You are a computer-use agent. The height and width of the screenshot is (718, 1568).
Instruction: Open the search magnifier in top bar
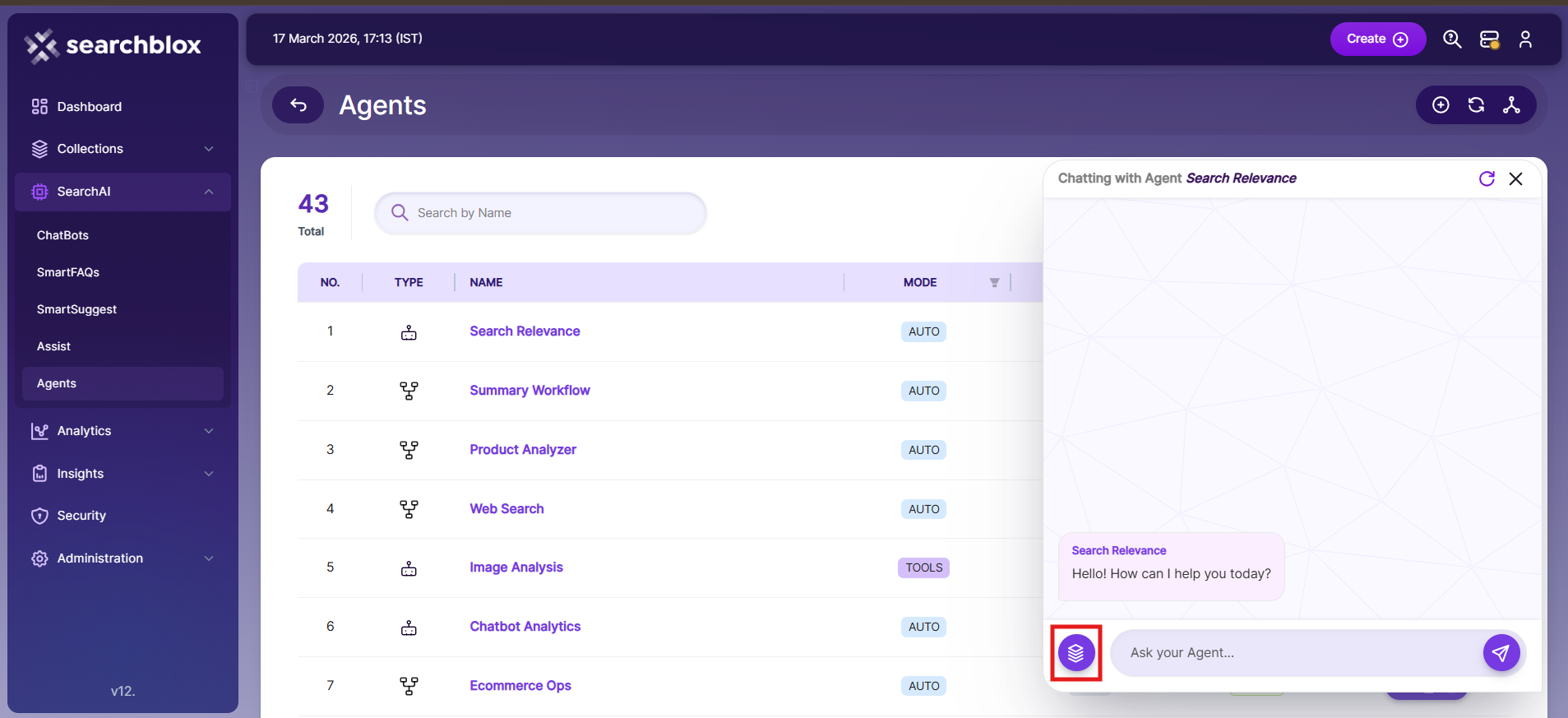tap(1452, 39)
